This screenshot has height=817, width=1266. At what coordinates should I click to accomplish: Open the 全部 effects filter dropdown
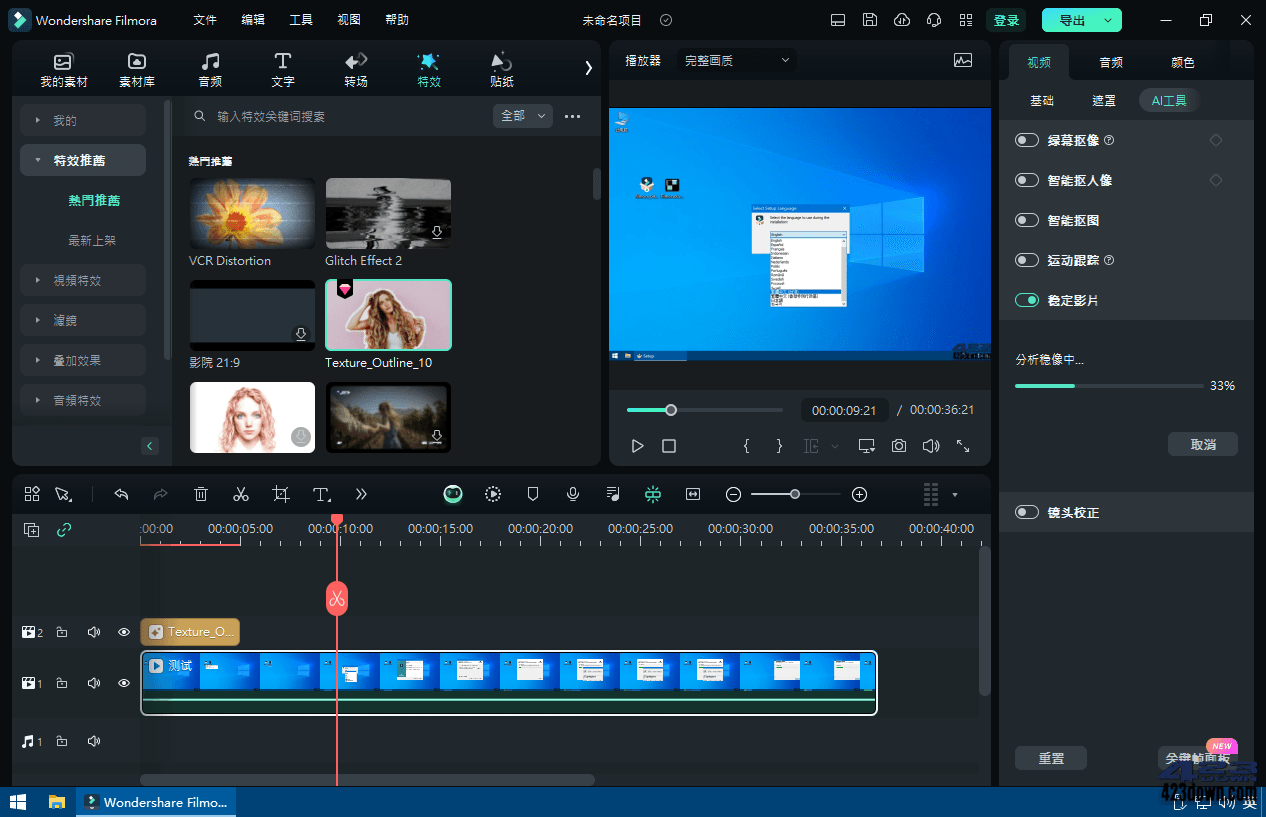coord(522,115)
